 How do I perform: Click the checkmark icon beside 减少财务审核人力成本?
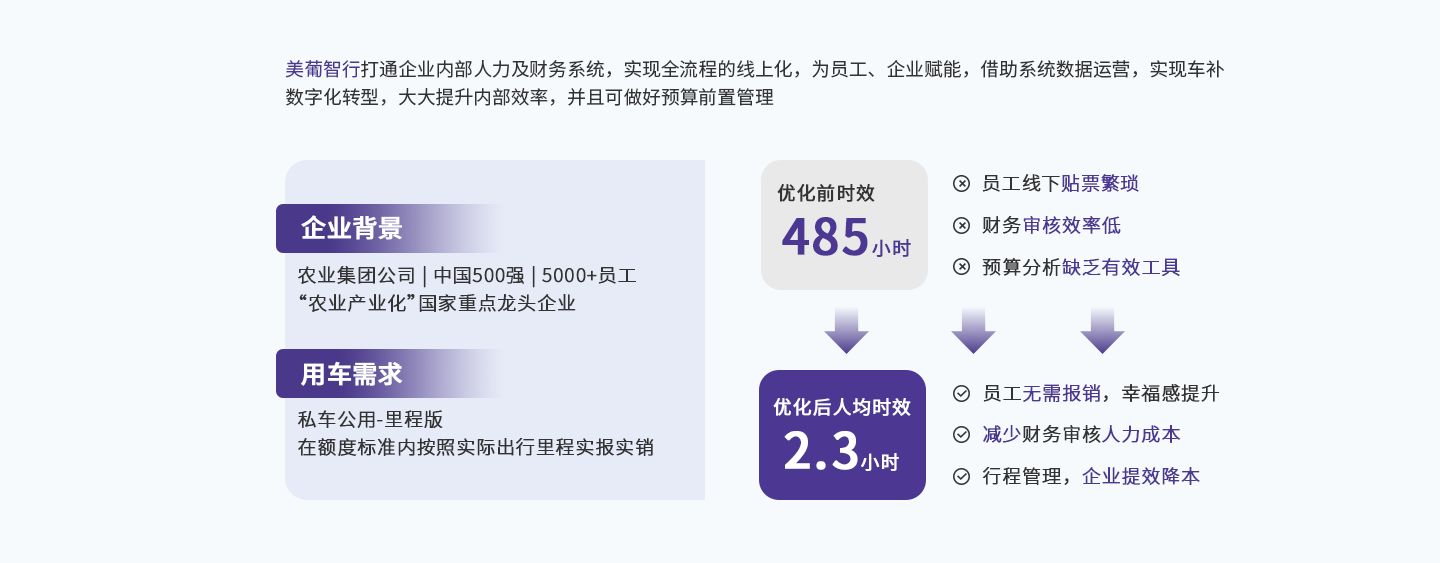(x=961, y=434)
